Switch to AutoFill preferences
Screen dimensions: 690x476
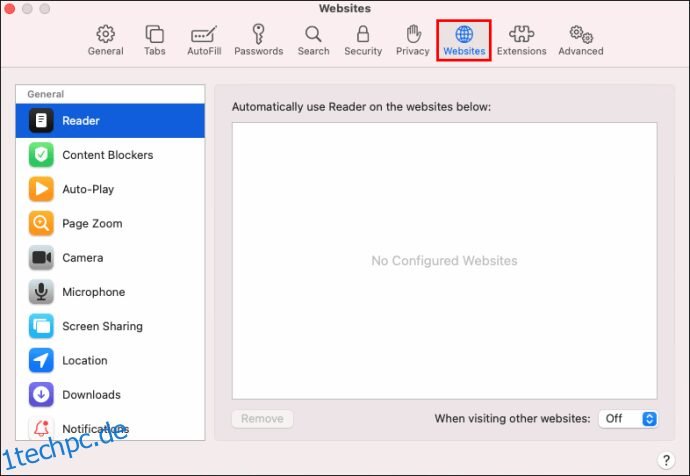click(204, 40)
